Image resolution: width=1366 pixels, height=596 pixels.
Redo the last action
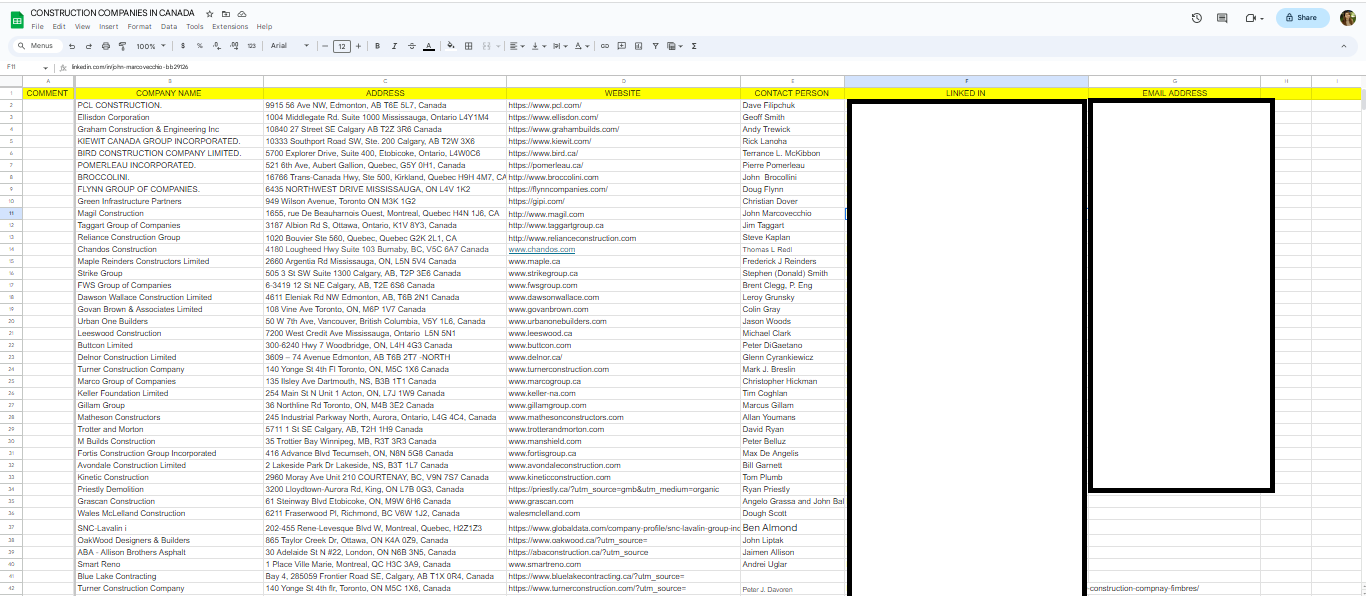coord(89,46)
